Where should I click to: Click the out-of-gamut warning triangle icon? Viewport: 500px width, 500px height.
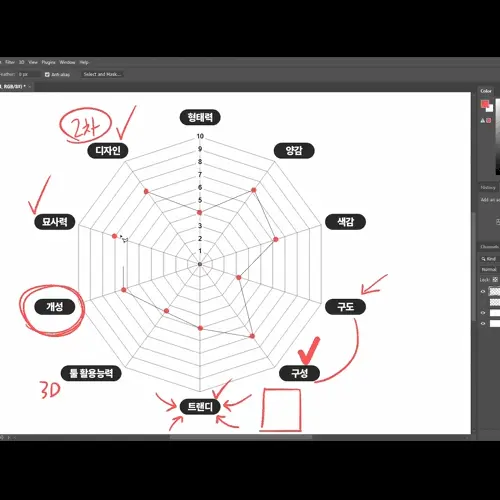tap(482, 120)
